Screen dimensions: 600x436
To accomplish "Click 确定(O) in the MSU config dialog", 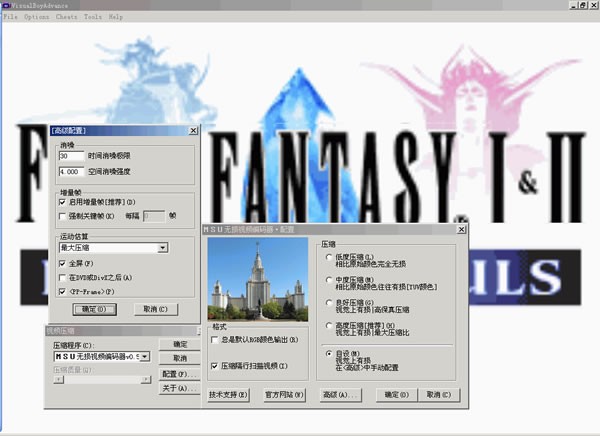I will coord(396,395).
